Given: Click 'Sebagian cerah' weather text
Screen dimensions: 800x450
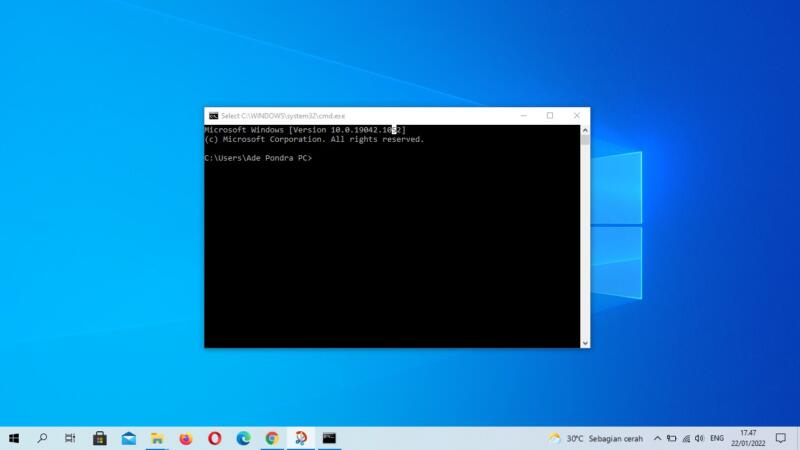Looking at the screenshot, I should click(x=616, y=439).
